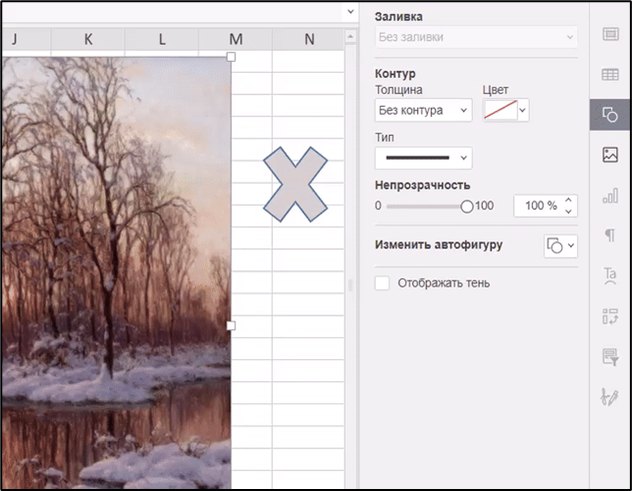Select column J header
632x491 pixels.
(x=26, y=39)
